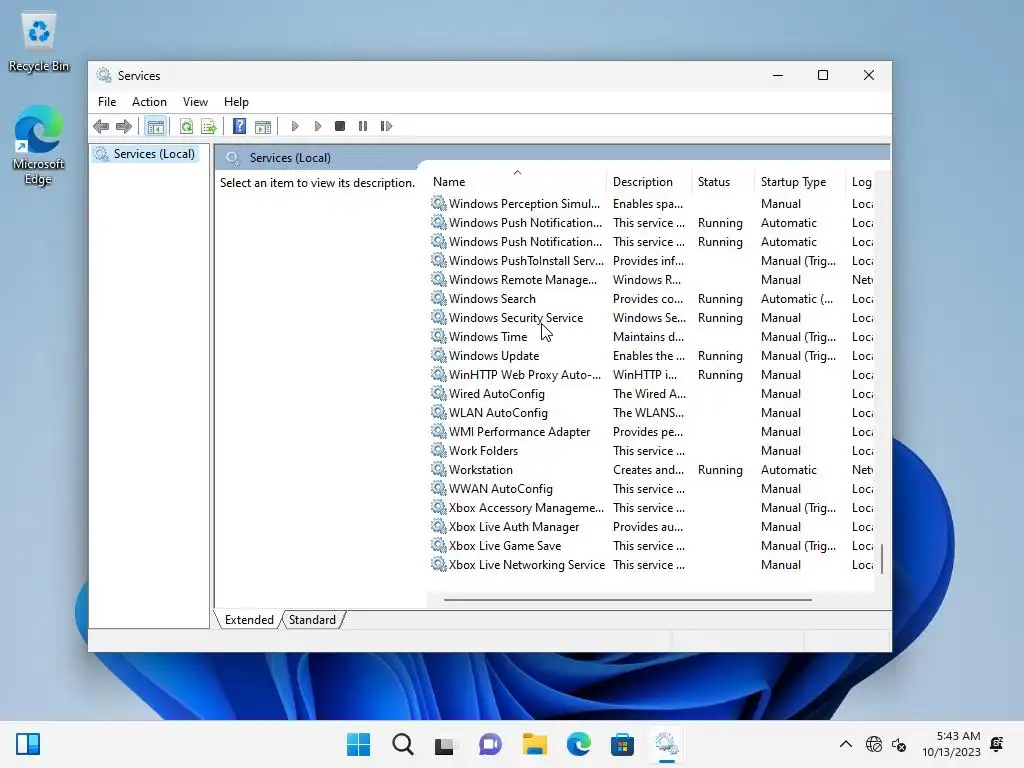Toggle the Show/Hide Action Pane icon
Image resolution: width=1024 pixels, height=768 pixels.
pos(263,126)
